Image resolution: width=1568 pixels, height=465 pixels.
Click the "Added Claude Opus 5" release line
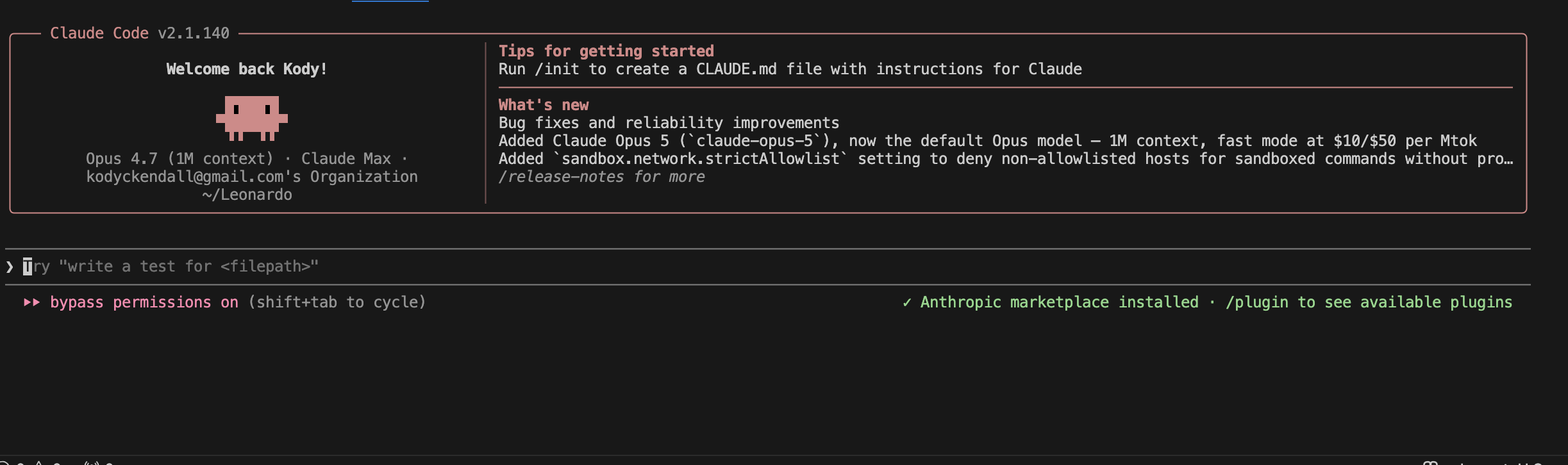pyautogui.click(x=988, y=141)
